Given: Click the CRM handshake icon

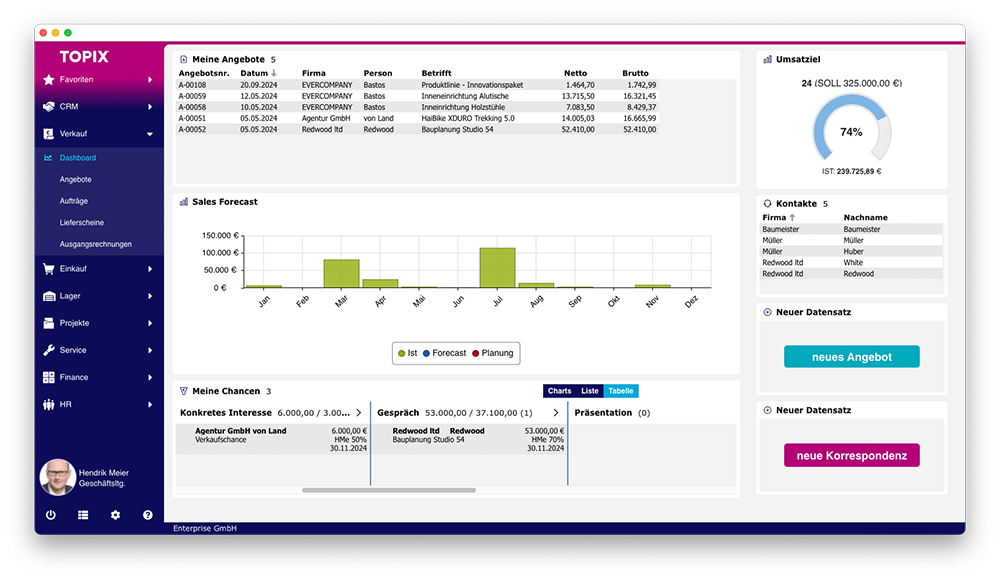Looking at the screenshot, I should click(49, 106).
